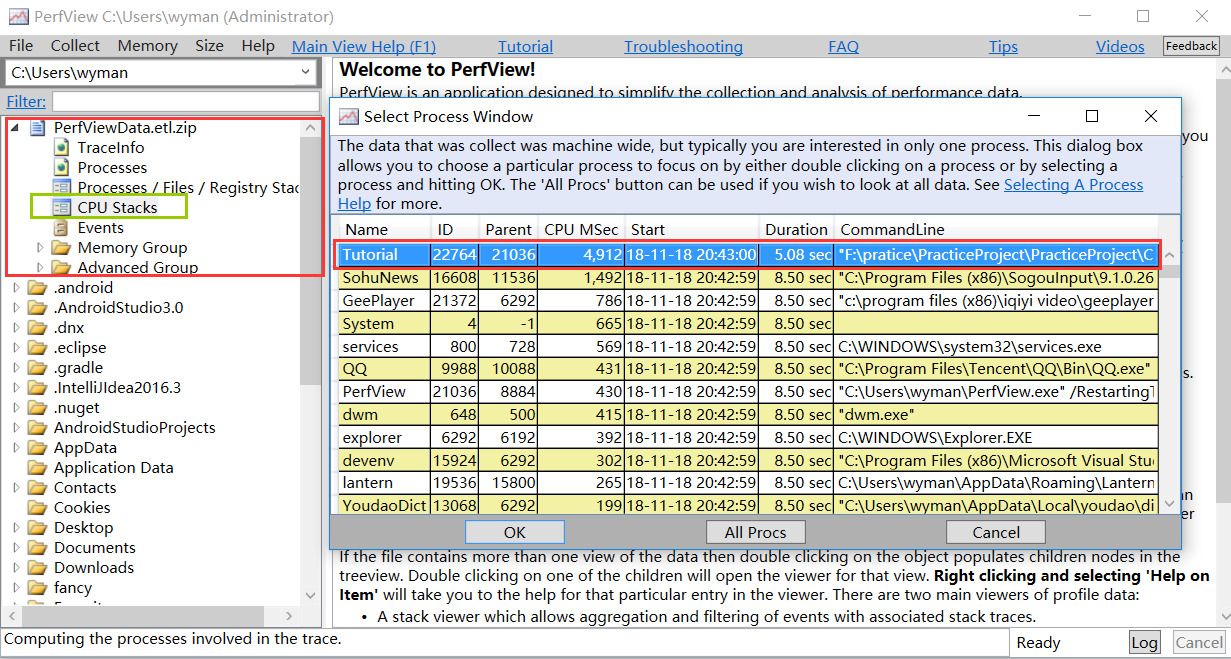The image size is (1231, 659).
Task: Open the Collect menu
Action: coord(75,46)
